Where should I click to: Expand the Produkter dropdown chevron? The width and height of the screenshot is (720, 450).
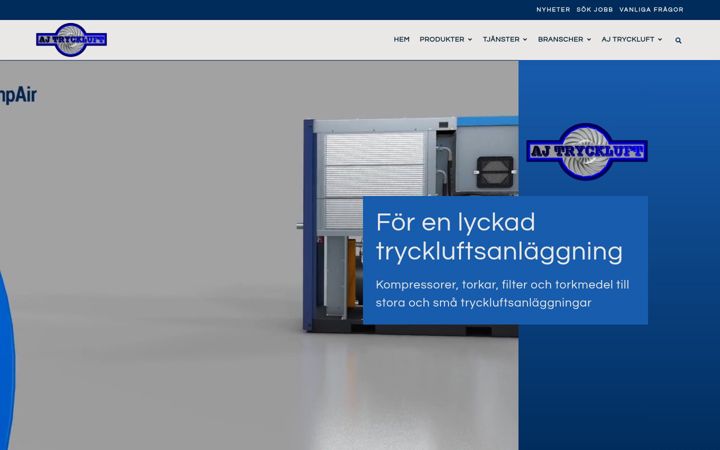point(470,39)
